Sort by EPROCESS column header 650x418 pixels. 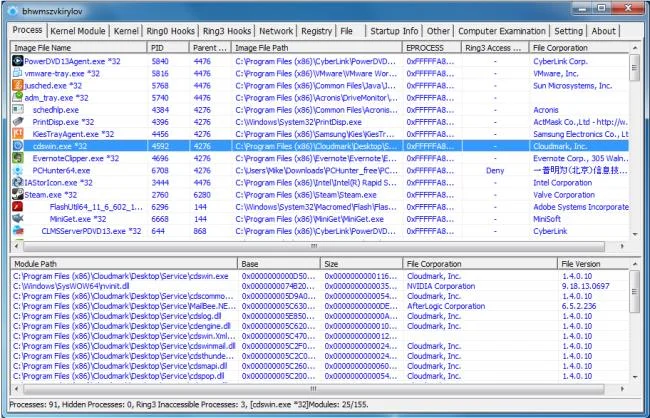pos(432,48)
